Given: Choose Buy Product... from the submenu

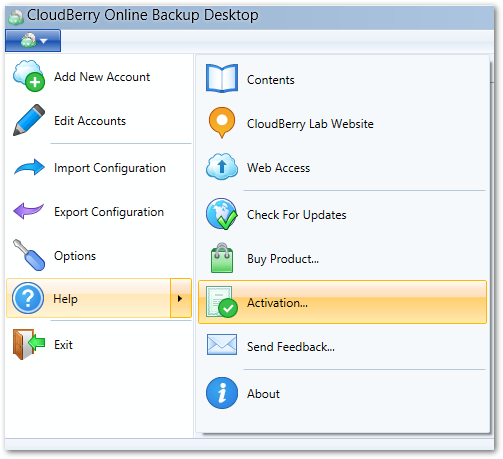Looking at the screenshot, I should click(343, 258).
